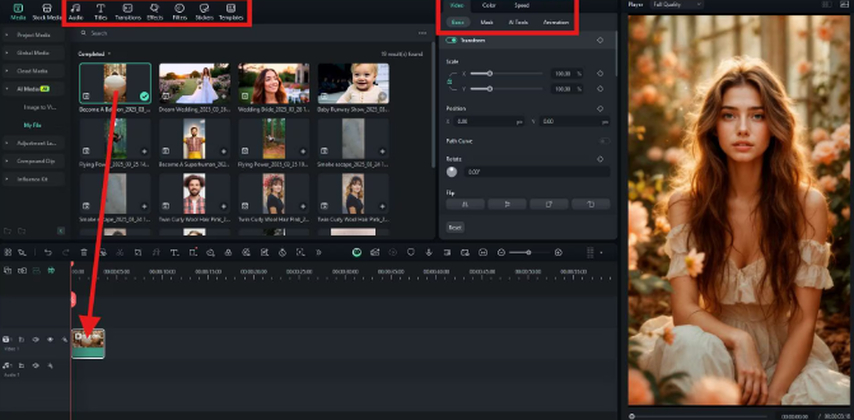Select the Media tab icon

(18, 12)
